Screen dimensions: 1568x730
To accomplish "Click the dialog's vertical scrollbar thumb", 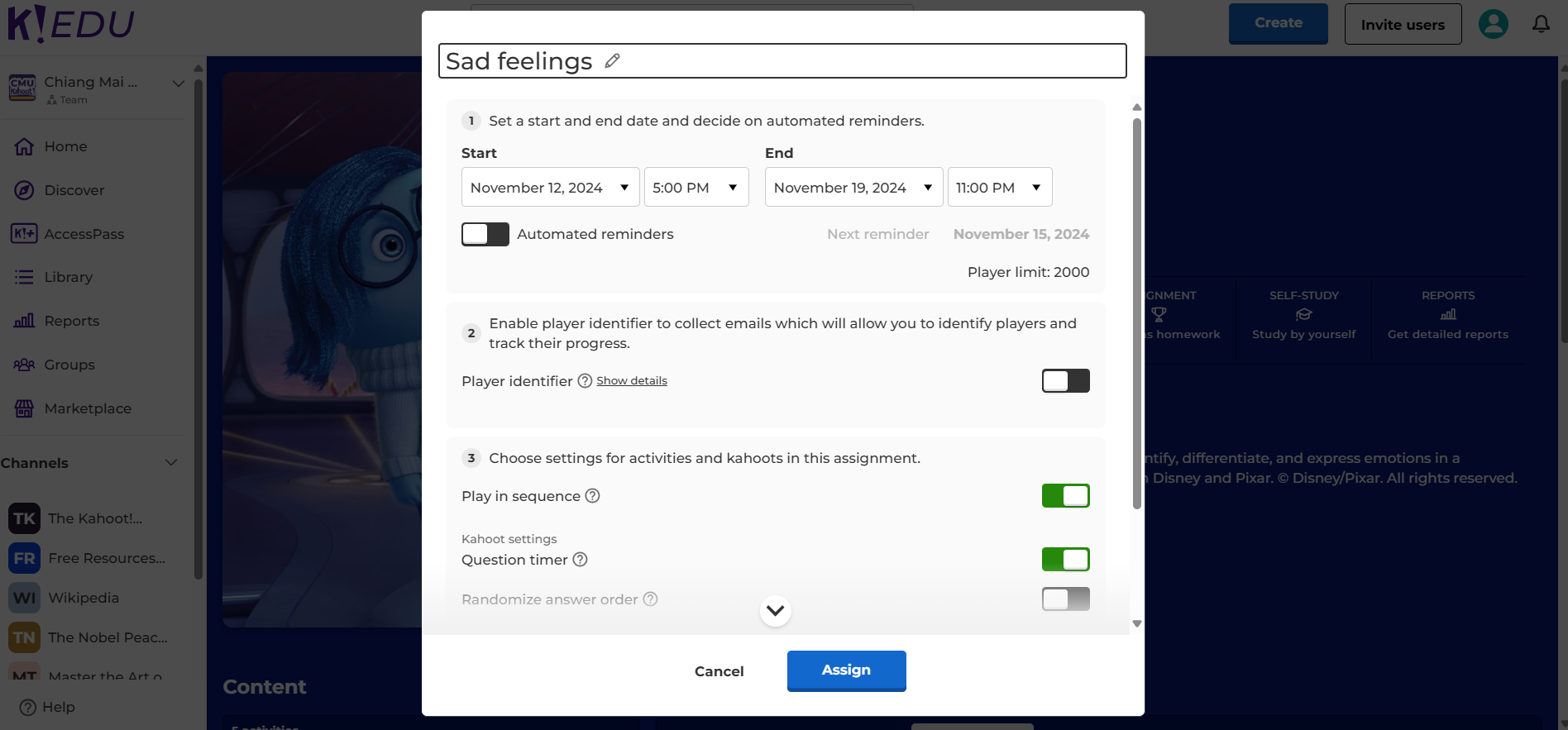I will (x=1137, y=314).
